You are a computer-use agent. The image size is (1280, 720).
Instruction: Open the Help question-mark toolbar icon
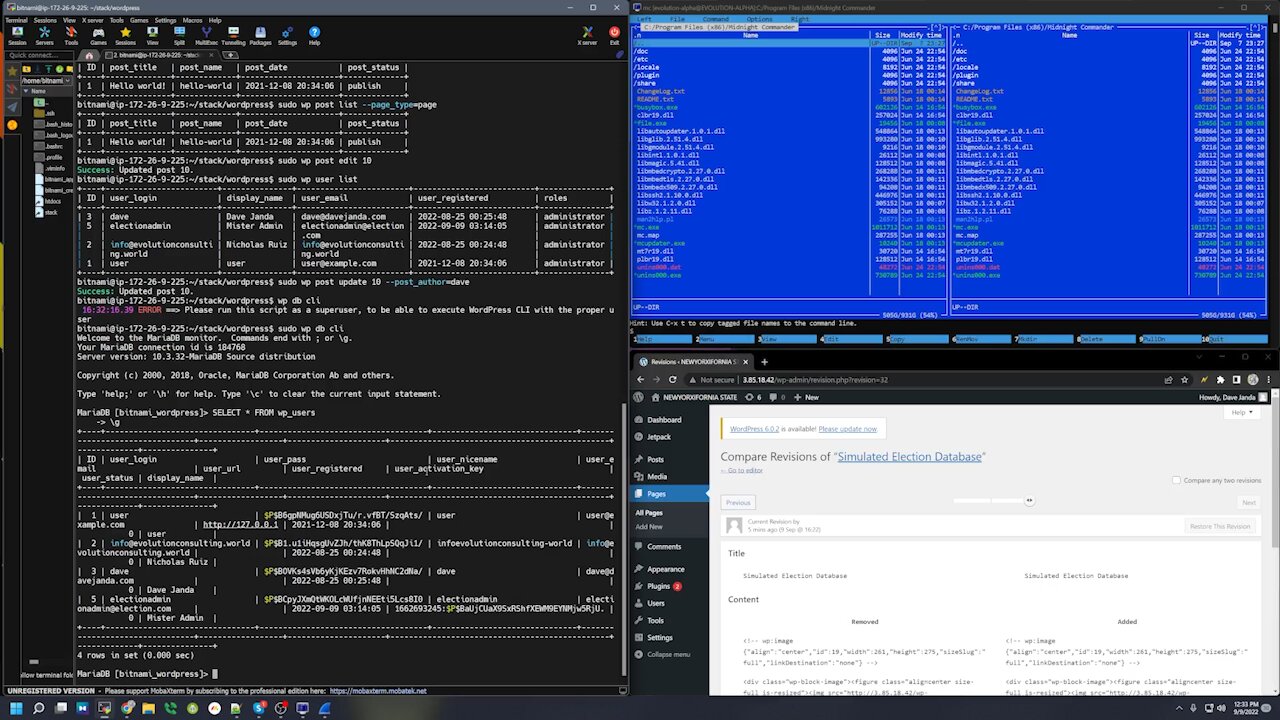(314, 36)
